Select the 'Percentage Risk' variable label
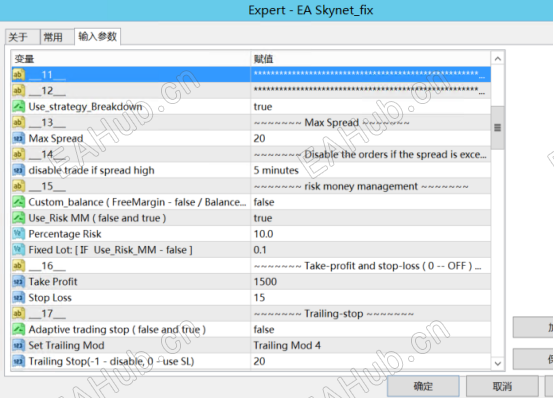Viewport: 554px width, 398px height. pyautogui.click(x=65, y=234)
